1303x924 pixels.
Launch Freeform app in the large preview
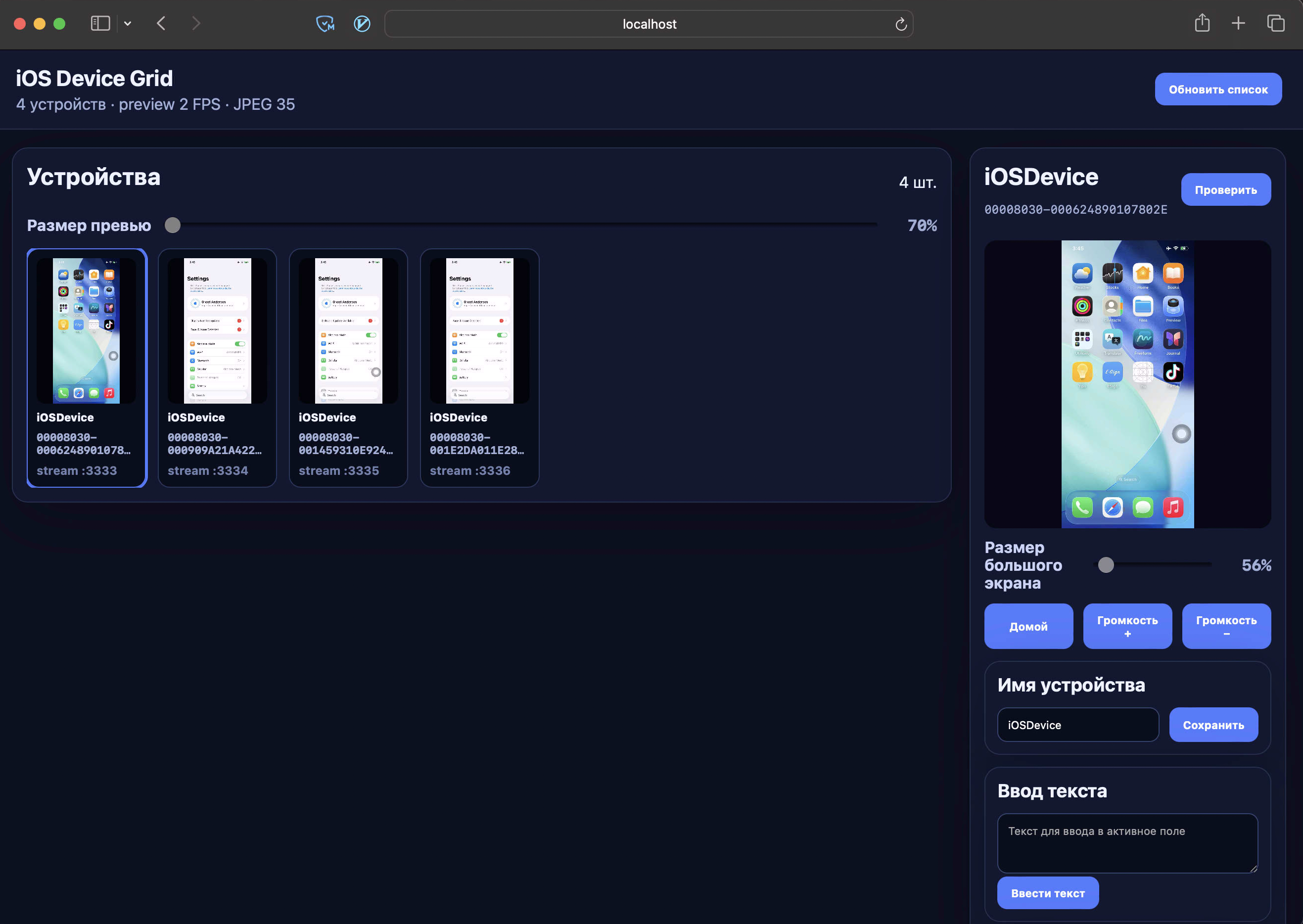(1143, 340)
